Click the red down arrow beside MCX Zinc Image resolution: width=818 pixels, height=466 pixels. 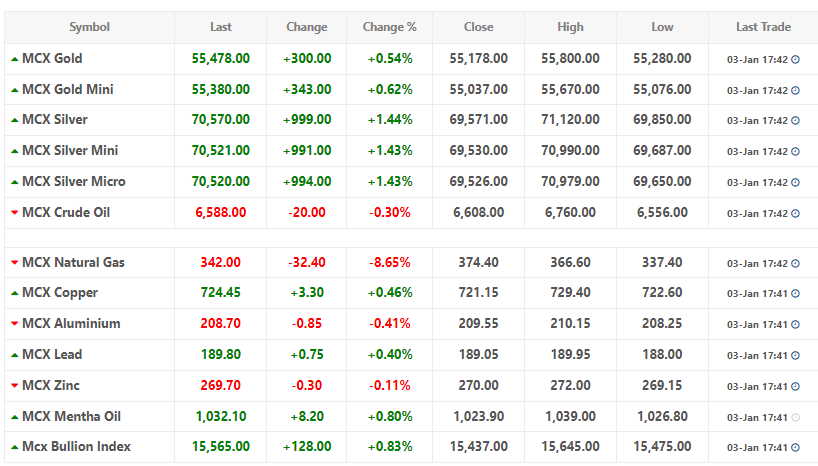coord(15,386)
